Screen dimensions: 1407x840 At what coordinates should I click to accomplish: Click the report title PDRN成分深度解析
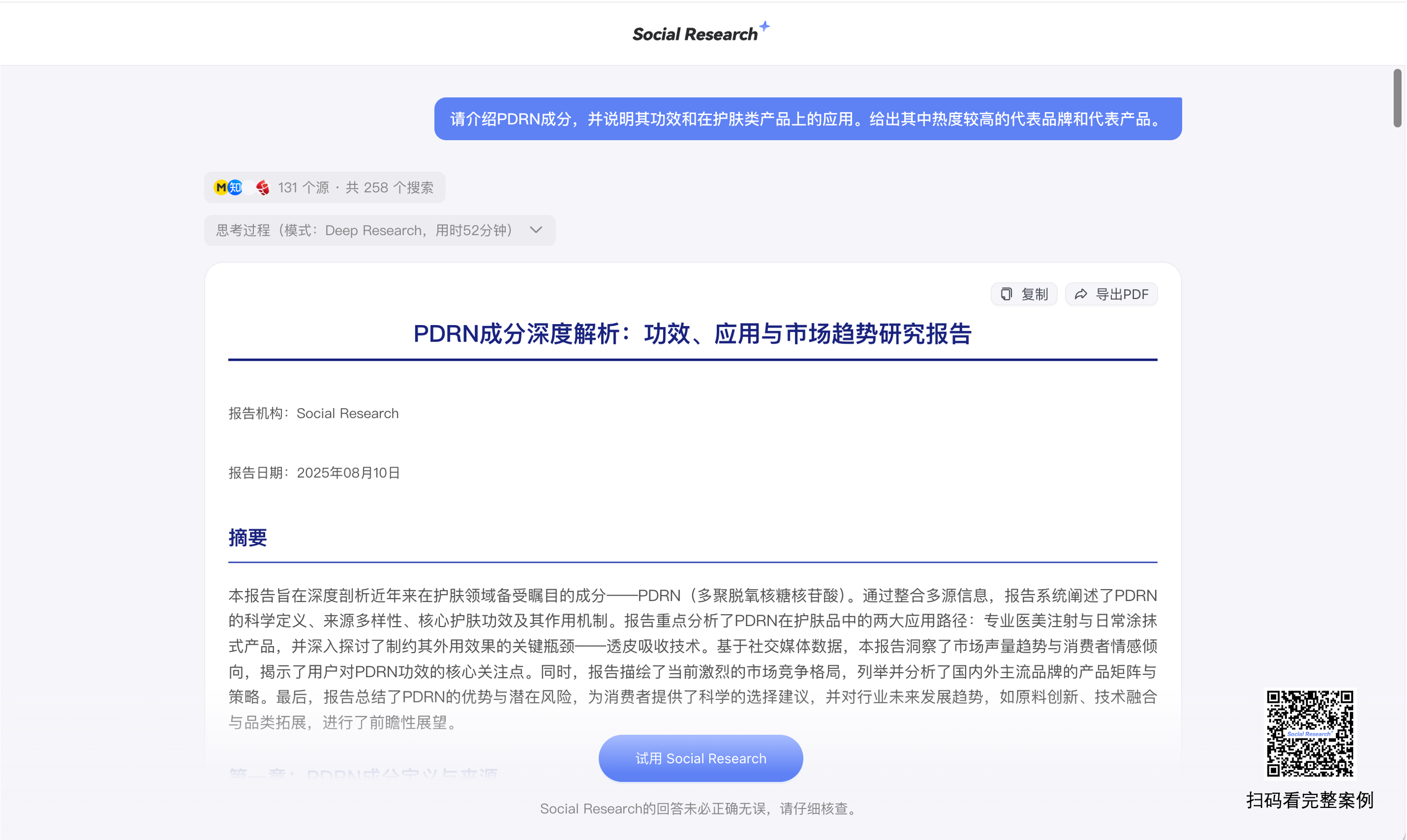point(692,334)
